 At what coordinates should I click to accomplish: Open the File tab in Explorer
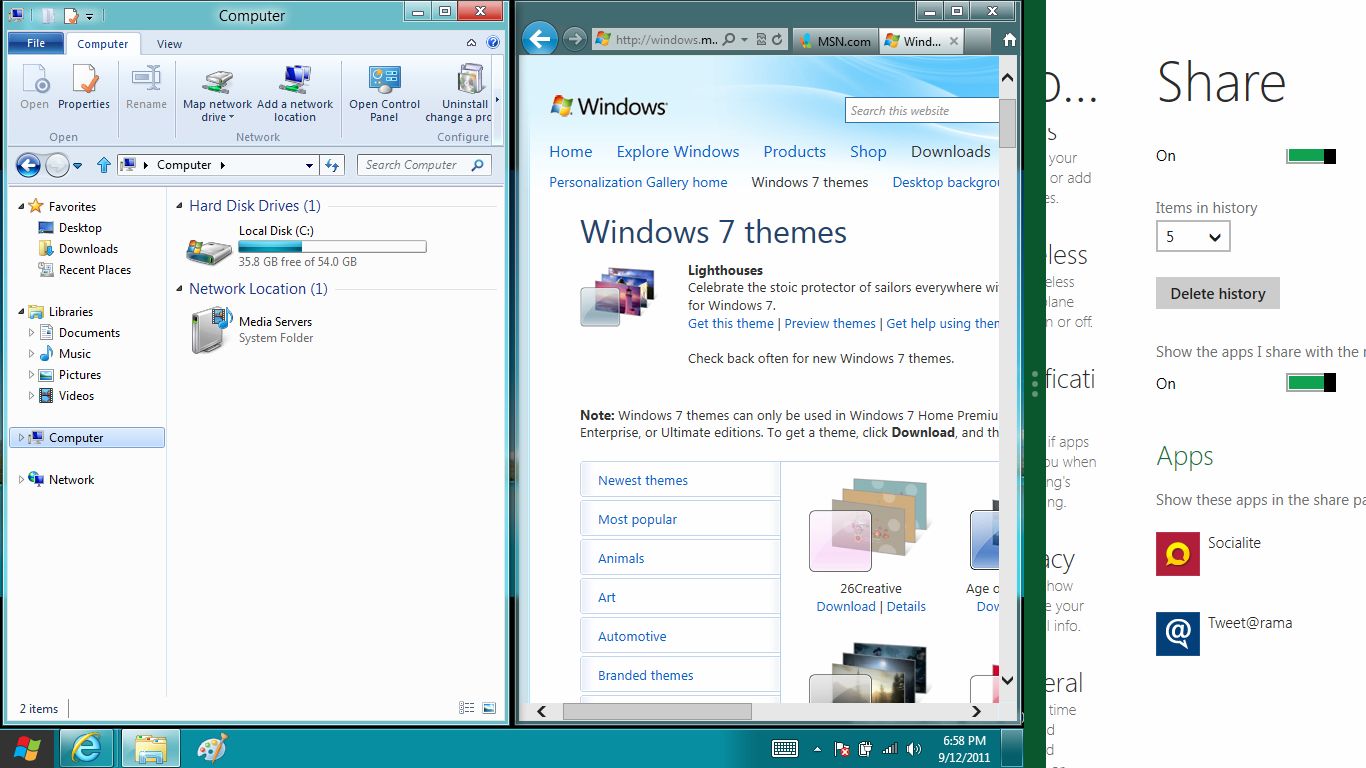point(36,43)
